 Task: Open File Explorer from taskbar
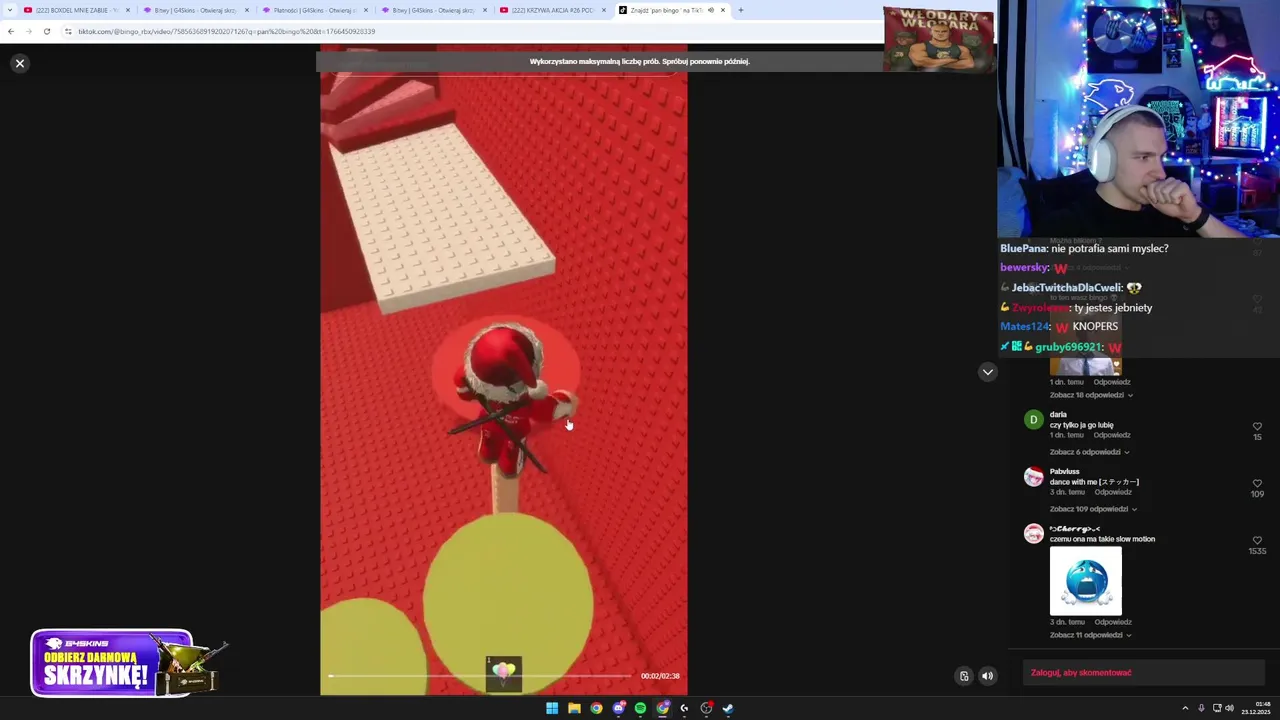pos(574,708)
